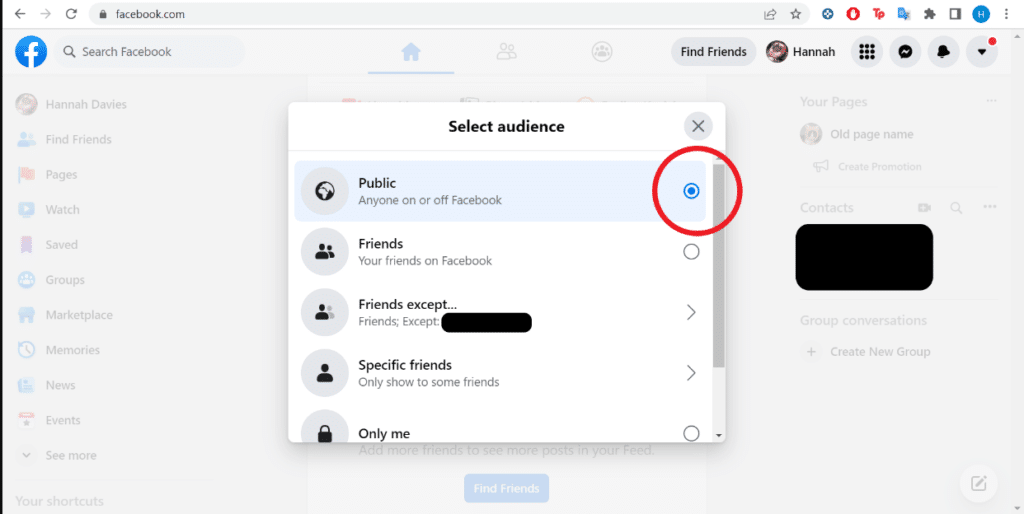Click the Specific friends person icon
This screenshot has height=514, width=1024.
(x=325, y=373)
